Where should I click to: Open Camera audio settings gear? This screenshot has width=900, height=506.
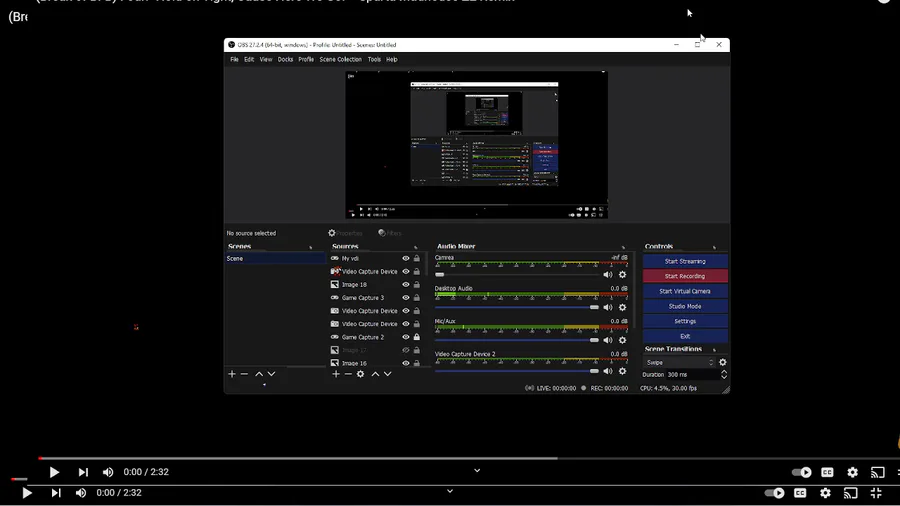click(622, 275)
